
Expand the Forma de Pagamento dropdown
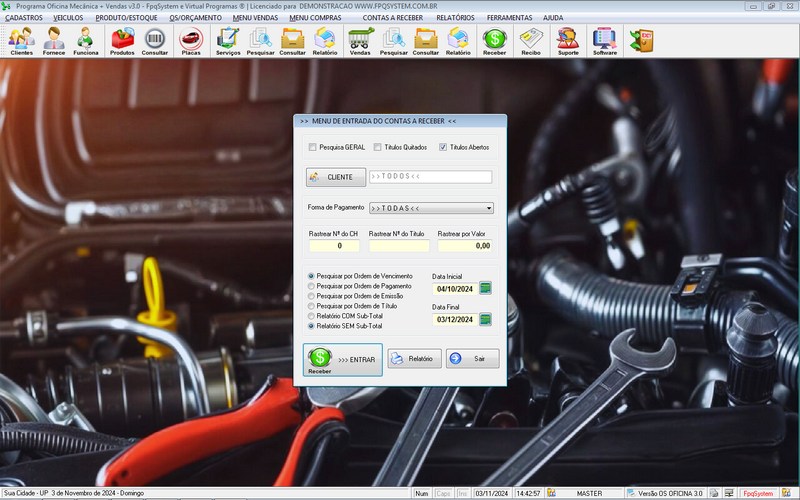click(x=489, y=208)
